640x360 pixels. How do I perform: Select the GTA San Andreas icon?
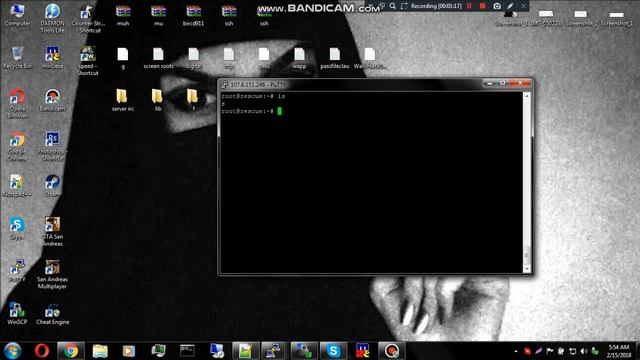coord(52,231)
